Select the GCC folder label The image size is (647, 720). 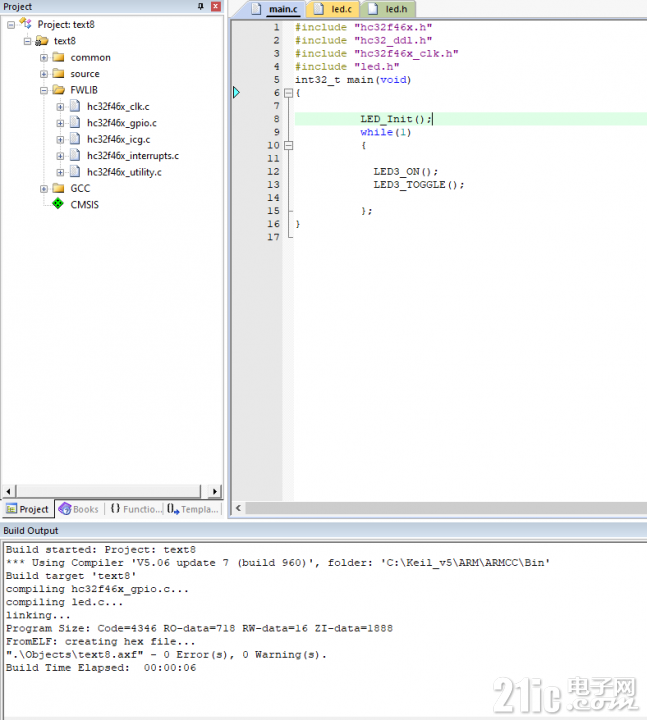pos(80,189)
